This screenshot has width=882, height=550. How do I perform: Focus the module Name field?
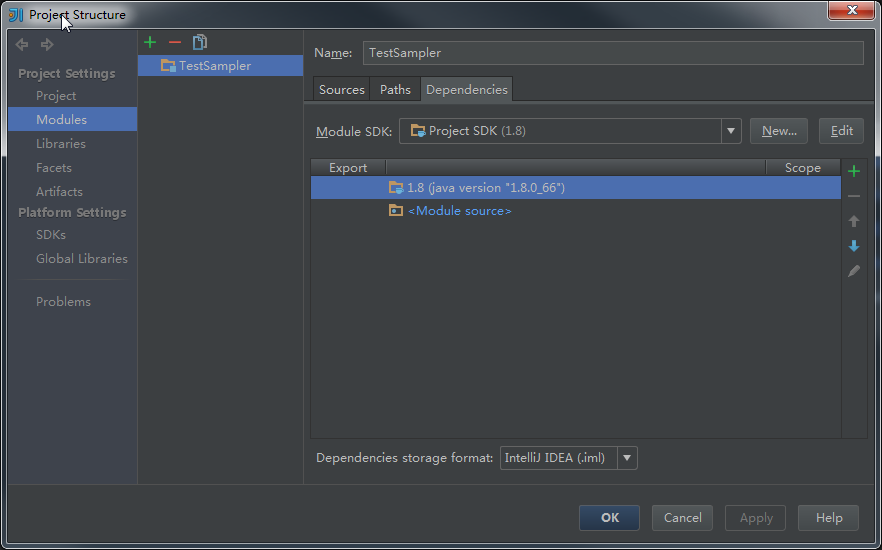point(613,53)
